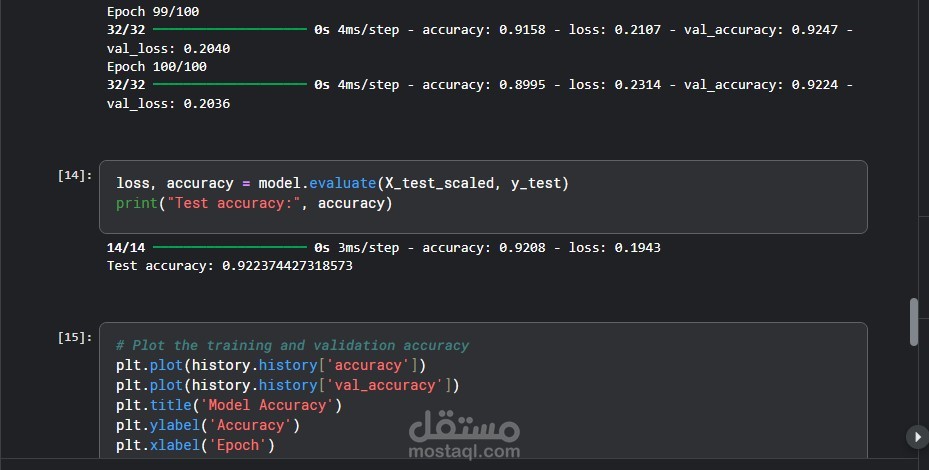Focus the plotting code cell [15]

pos(483,390)
